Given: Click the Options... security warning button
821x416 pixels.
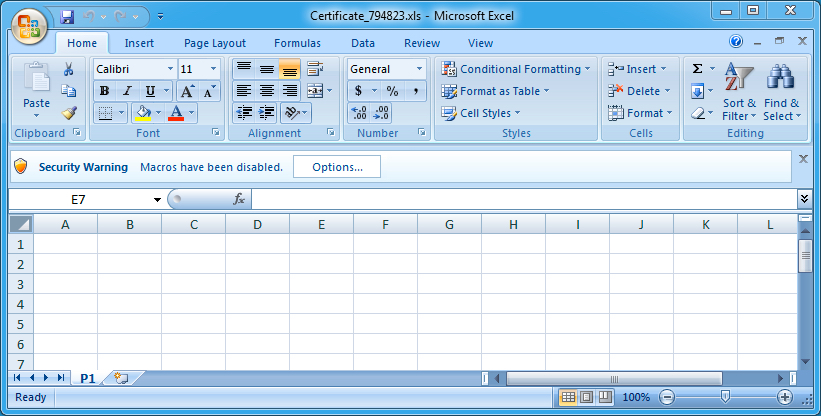Looking at the screenshot, I should (337, 167).
